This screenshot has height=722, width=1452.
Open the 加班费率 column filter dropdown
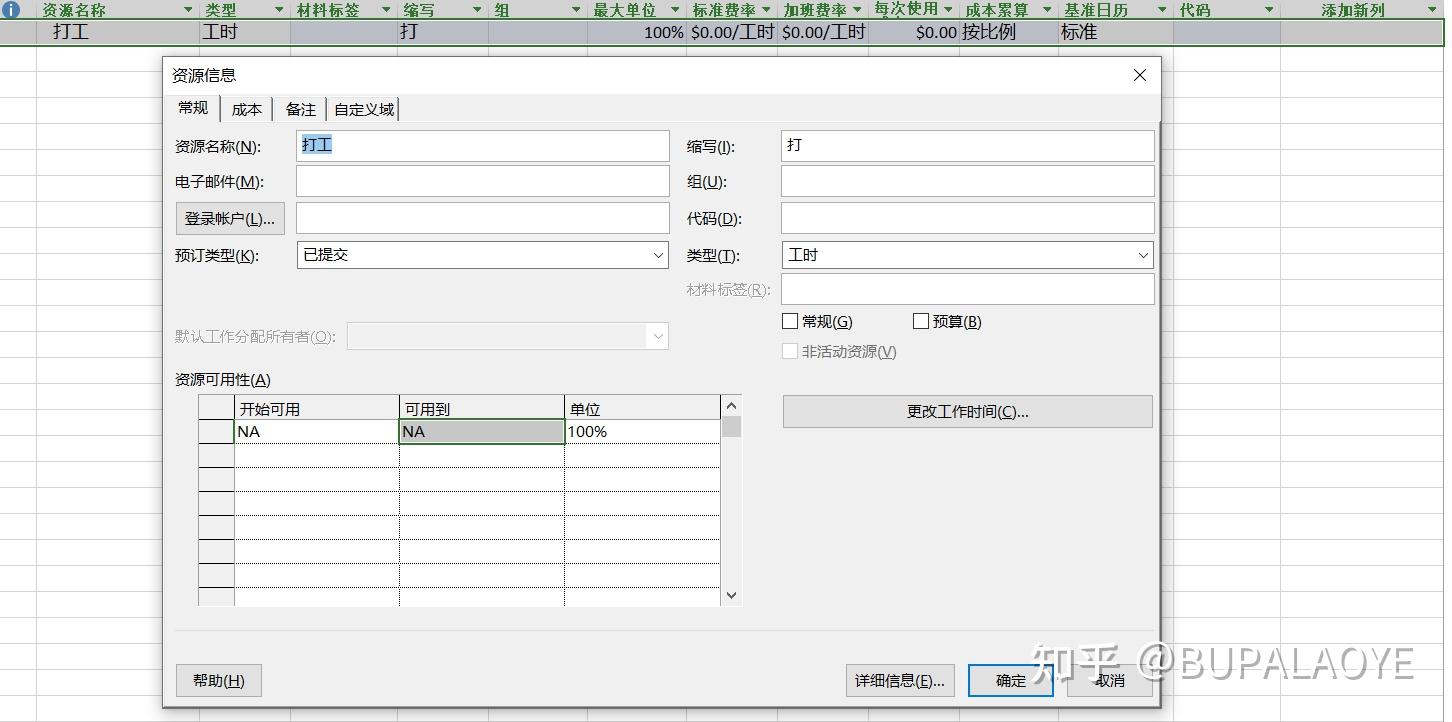pyautogui.click(x=857, y=10)
